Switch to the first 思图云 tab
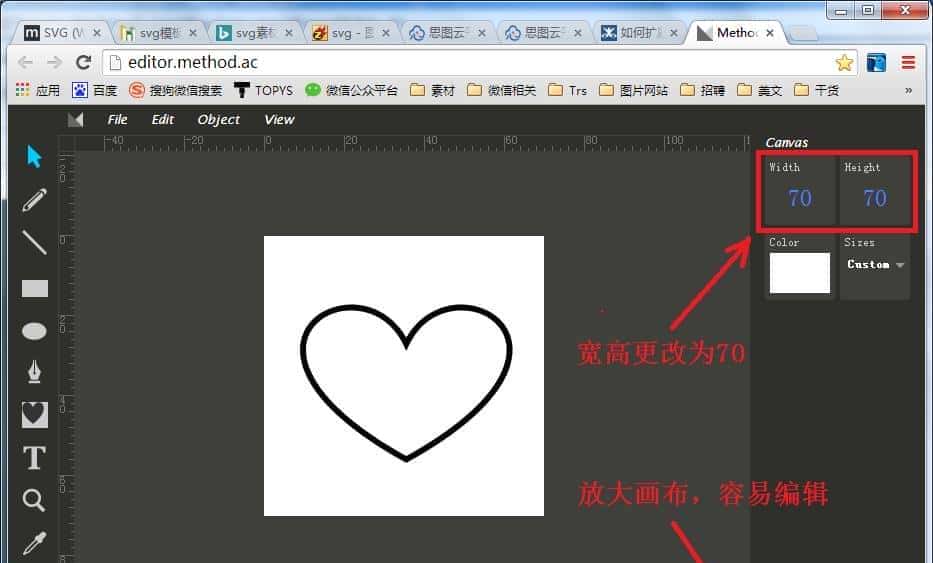 coord(445,33)
